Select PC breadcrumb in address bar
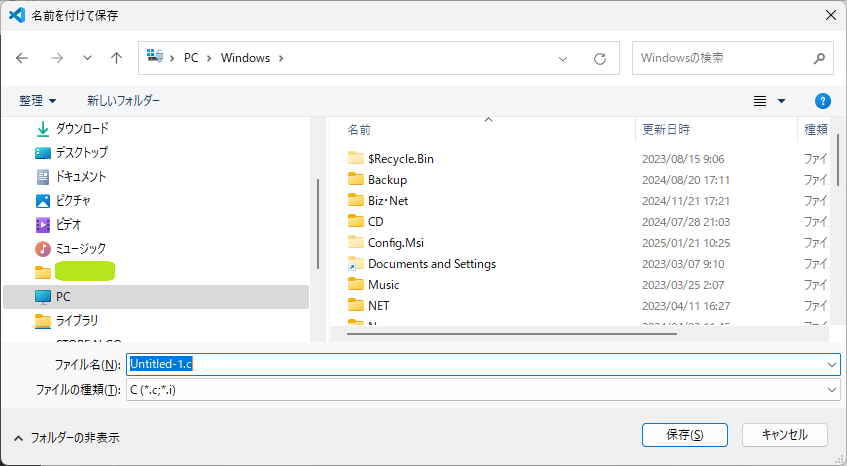 tap(191, 58)
